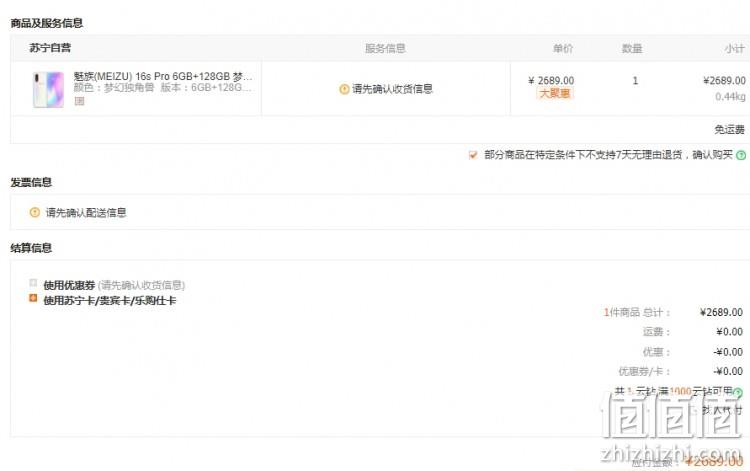Select the 苏宁自营 store name

(50, 48)
